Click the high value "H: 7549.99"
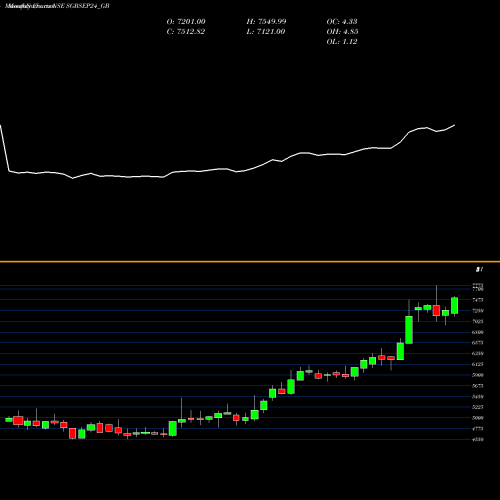This screenshot has height=500, width=500. (x=266, y=22)
